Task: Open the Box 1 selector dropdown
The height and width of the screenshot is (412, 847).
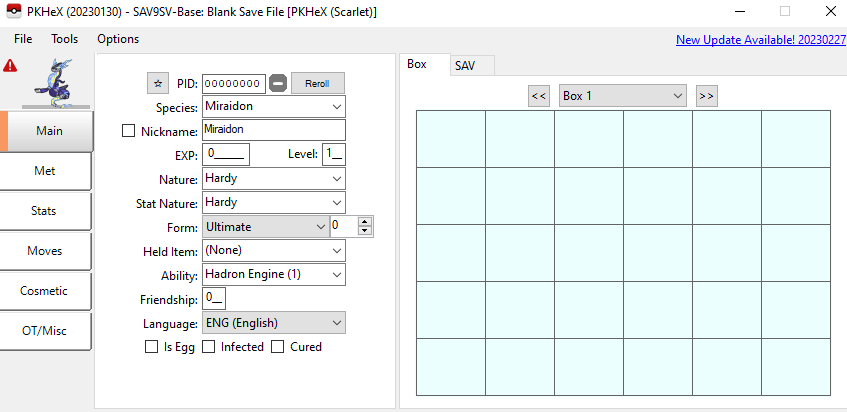Action: click(623, 96)
